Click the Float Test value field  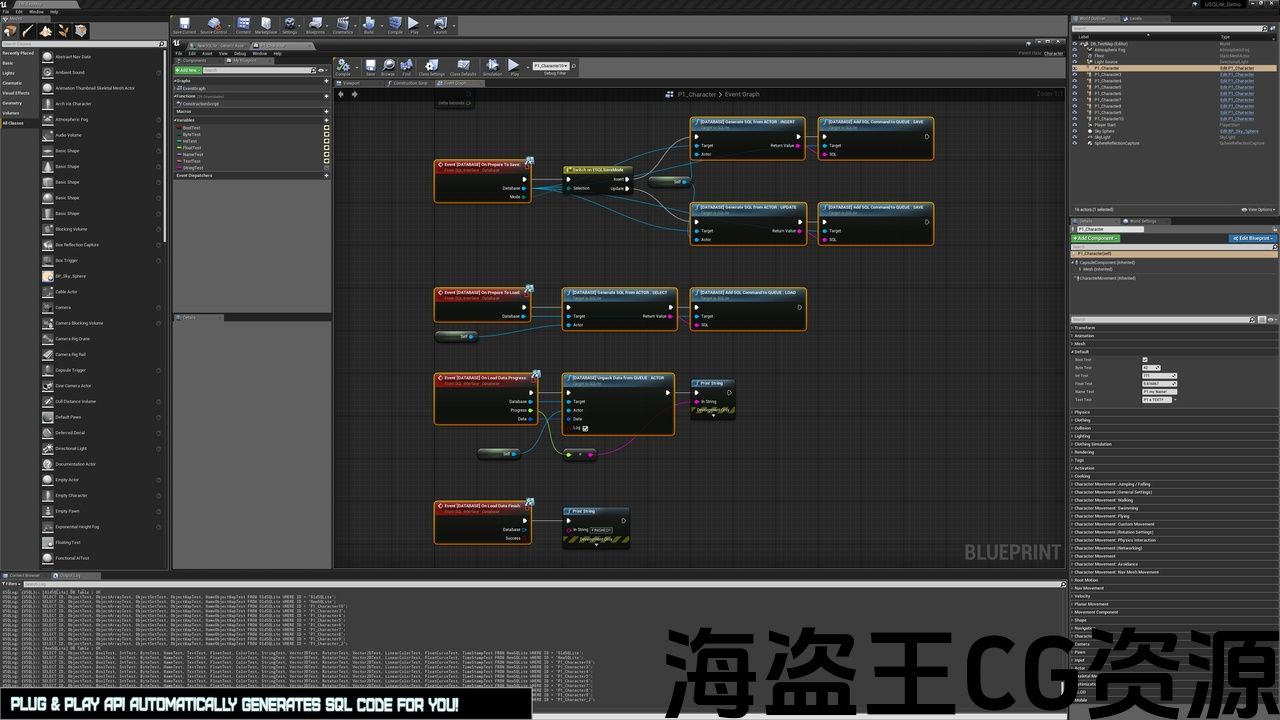click(1158, 384)
